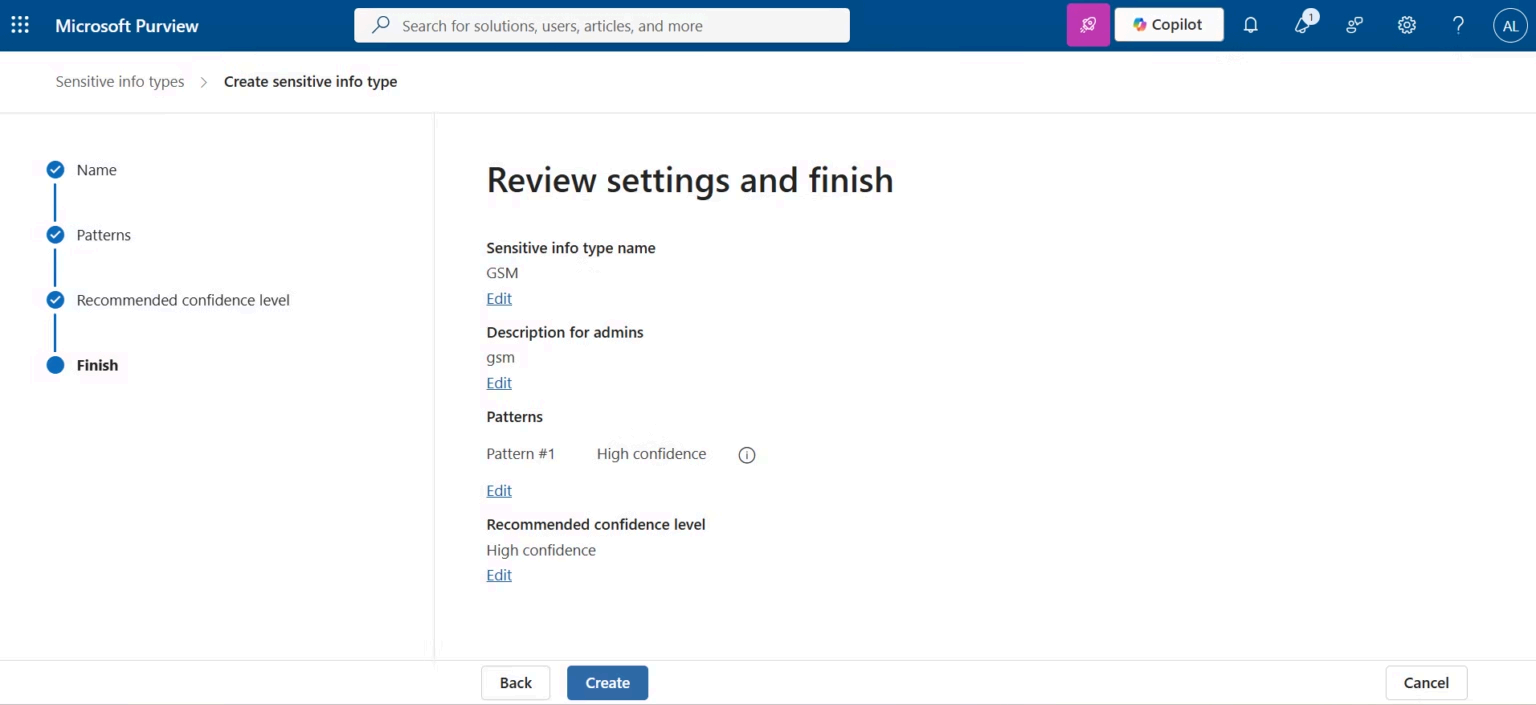Viewport: 1536px width, 705px height.
Task: Click the Patterns section label
Action: pyautogui.click(x=515, y=416)
